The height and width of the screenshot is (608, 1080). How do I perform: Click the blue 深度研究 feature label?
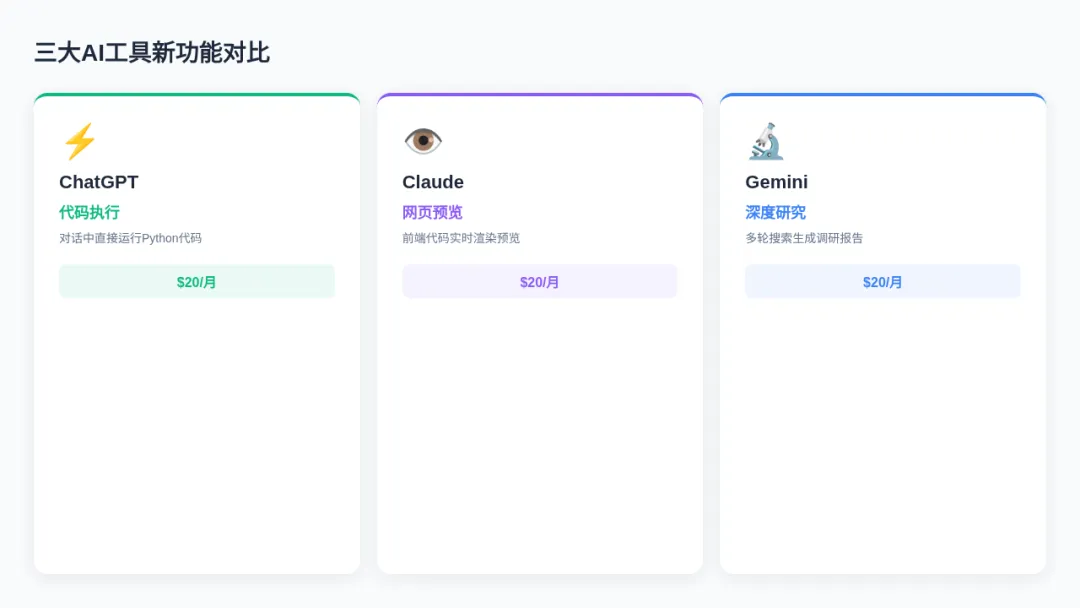click(x=776, y=213)
